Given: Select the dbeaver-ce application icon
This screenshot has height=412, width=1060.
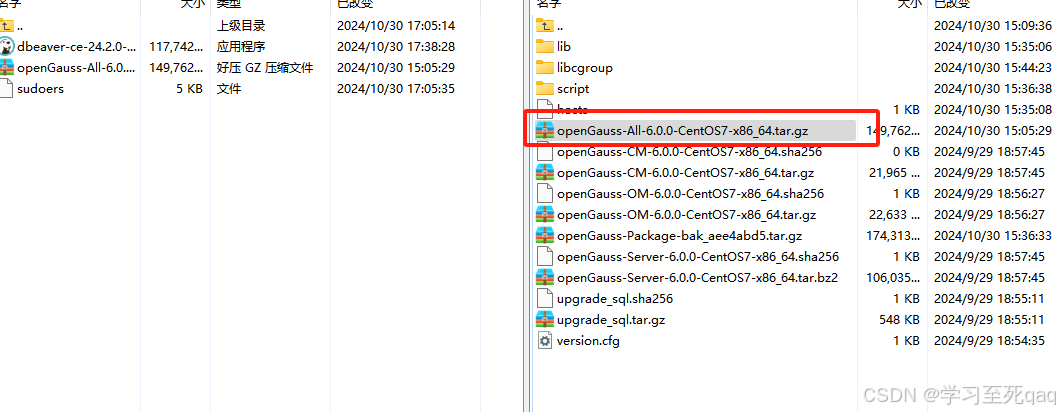Looking at the screenshot, I should [5, 47].
